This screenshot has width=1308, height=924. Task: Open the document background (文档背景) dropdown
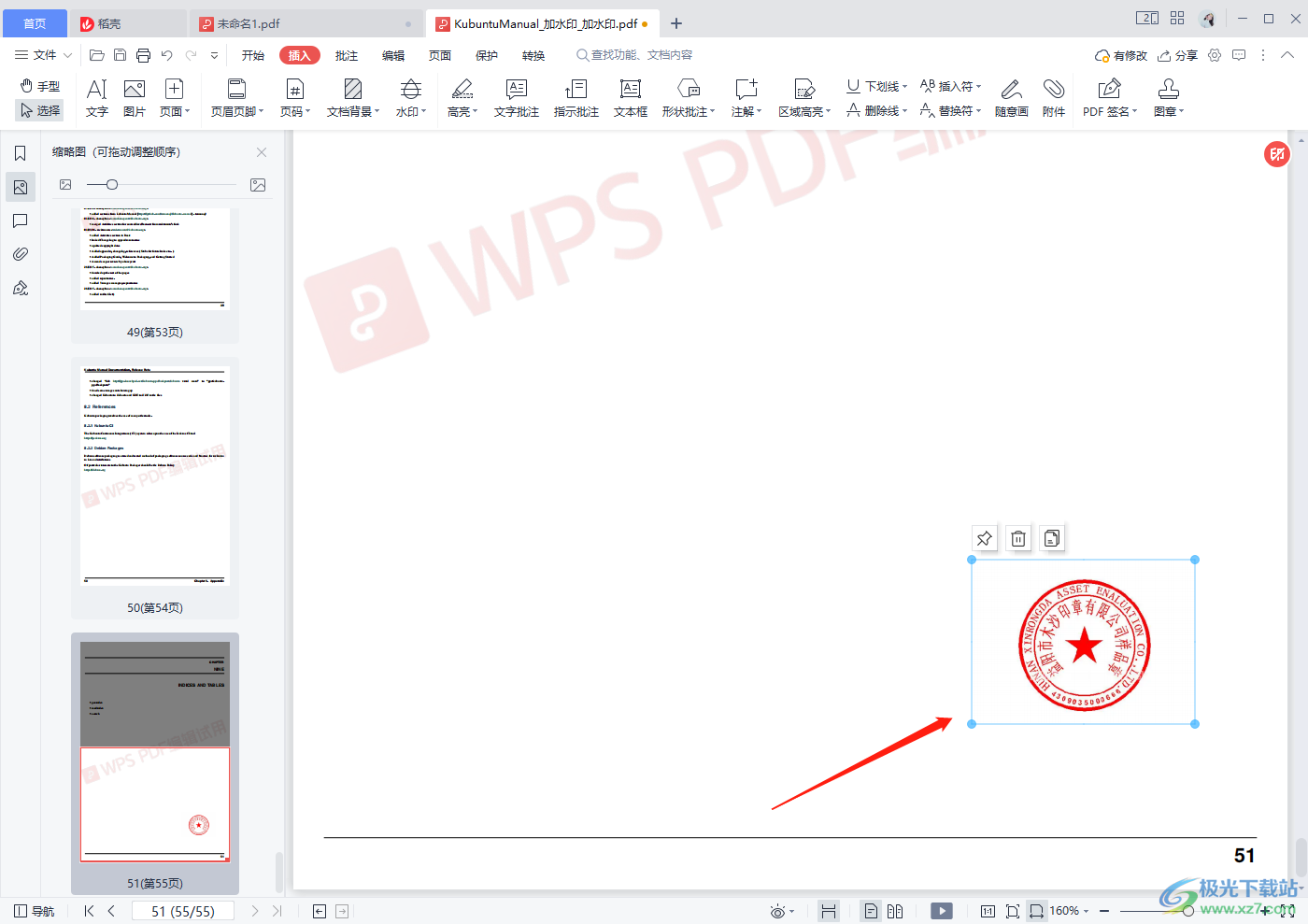[353, 98]
